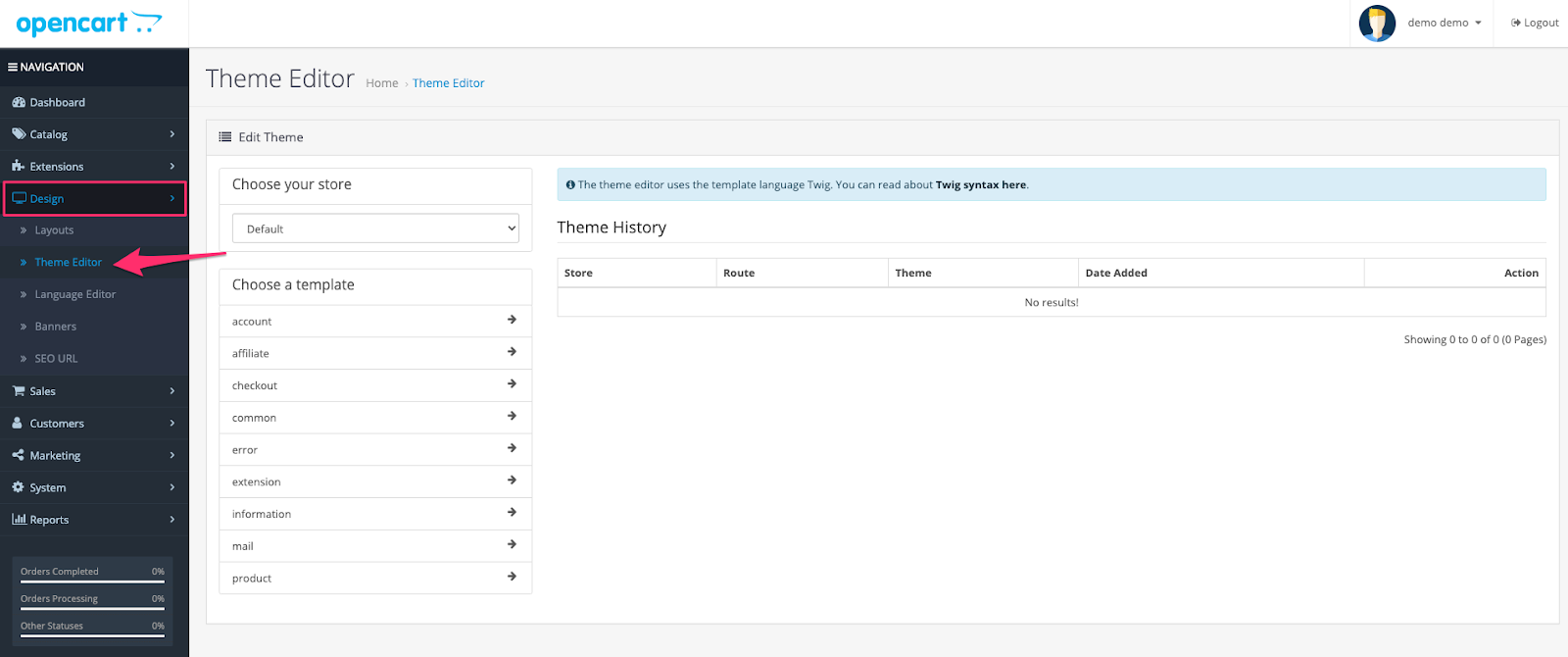Open the store selection dropdown

coord(375,228)
